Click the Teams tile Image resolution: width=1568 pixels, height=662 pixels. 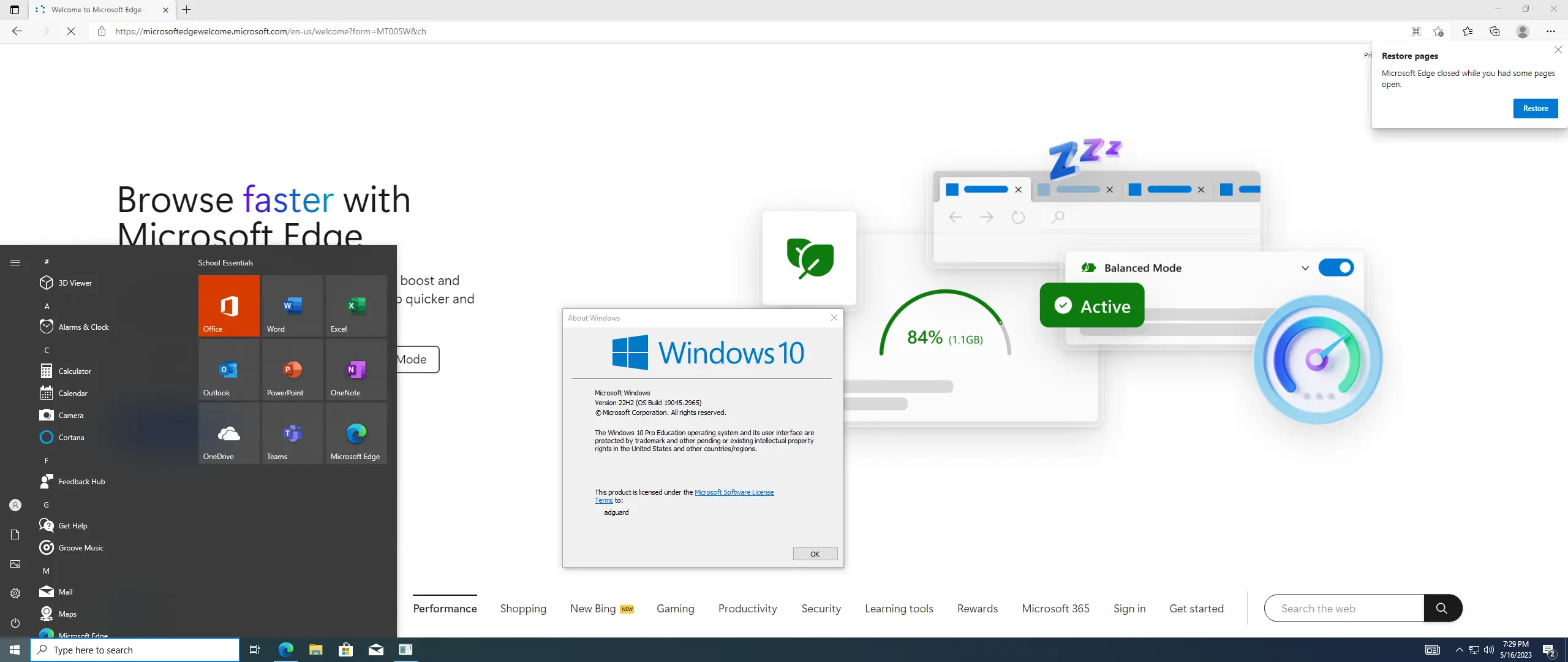tap(292, 433)
